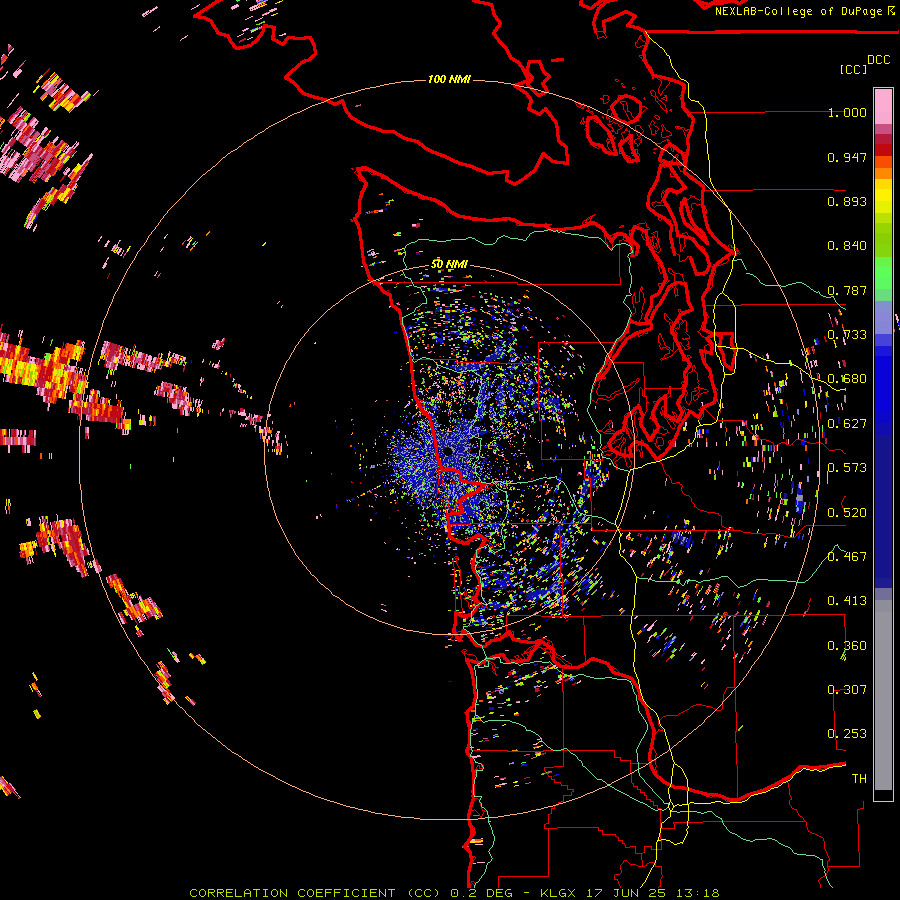The image size is (900, 900).
Task: Select the 0.253 scale value
Action: click(847, 734)
